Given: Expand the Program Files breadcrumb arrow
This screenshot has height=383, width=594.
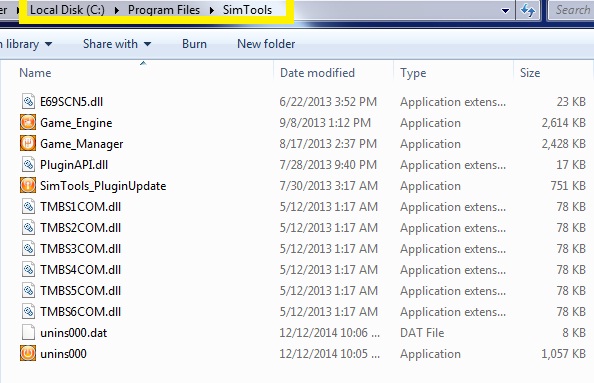Looking at the screenshot, I should (x=212, y=10).
